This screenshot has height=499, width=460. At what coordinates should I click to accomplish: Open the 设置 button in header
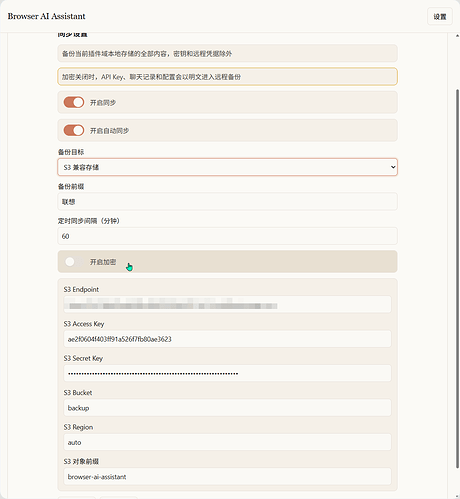click(440, 17)
